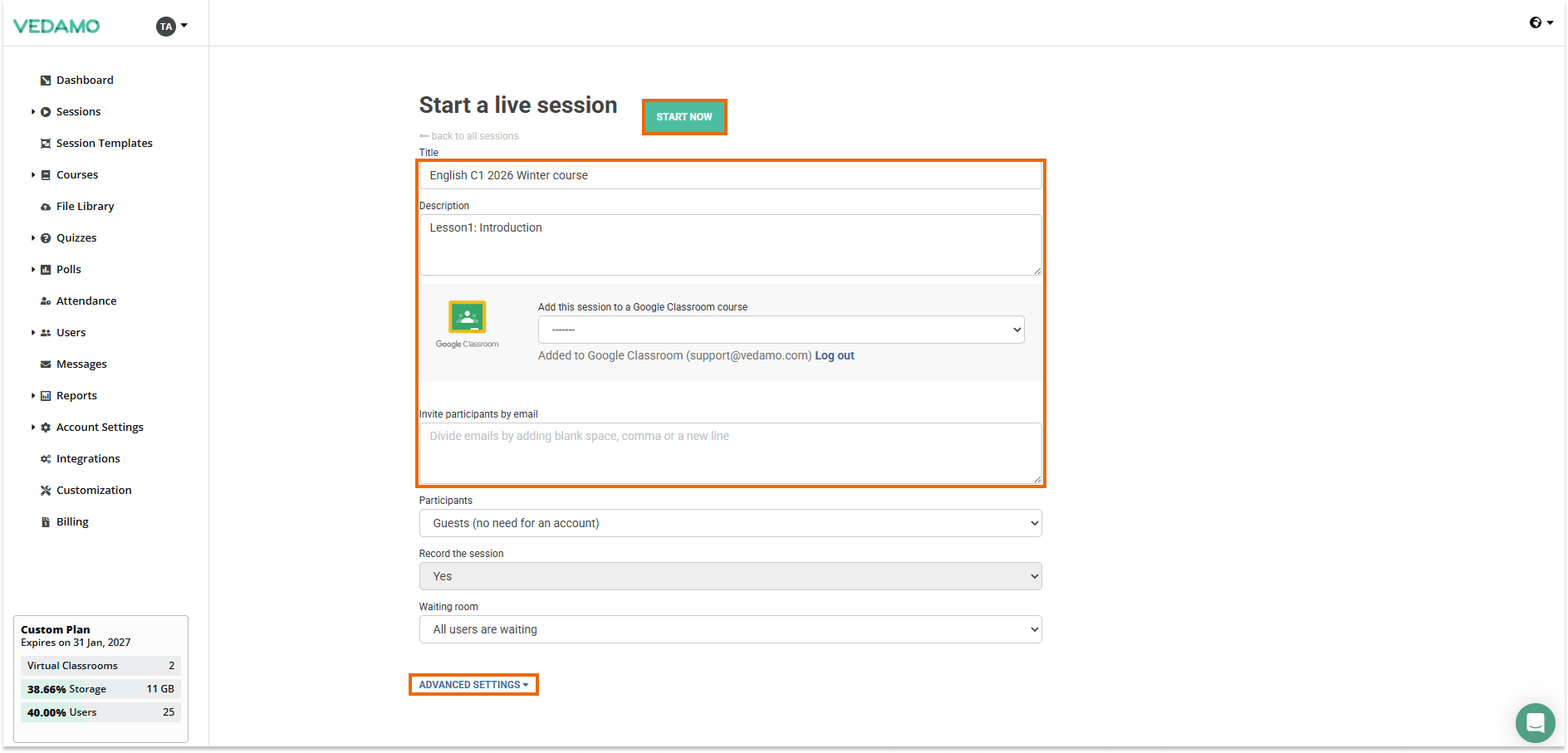1568x753 pixels.
Task: Click the Invite participants email box
Action: pyautogui.click(x=730, y=453)
